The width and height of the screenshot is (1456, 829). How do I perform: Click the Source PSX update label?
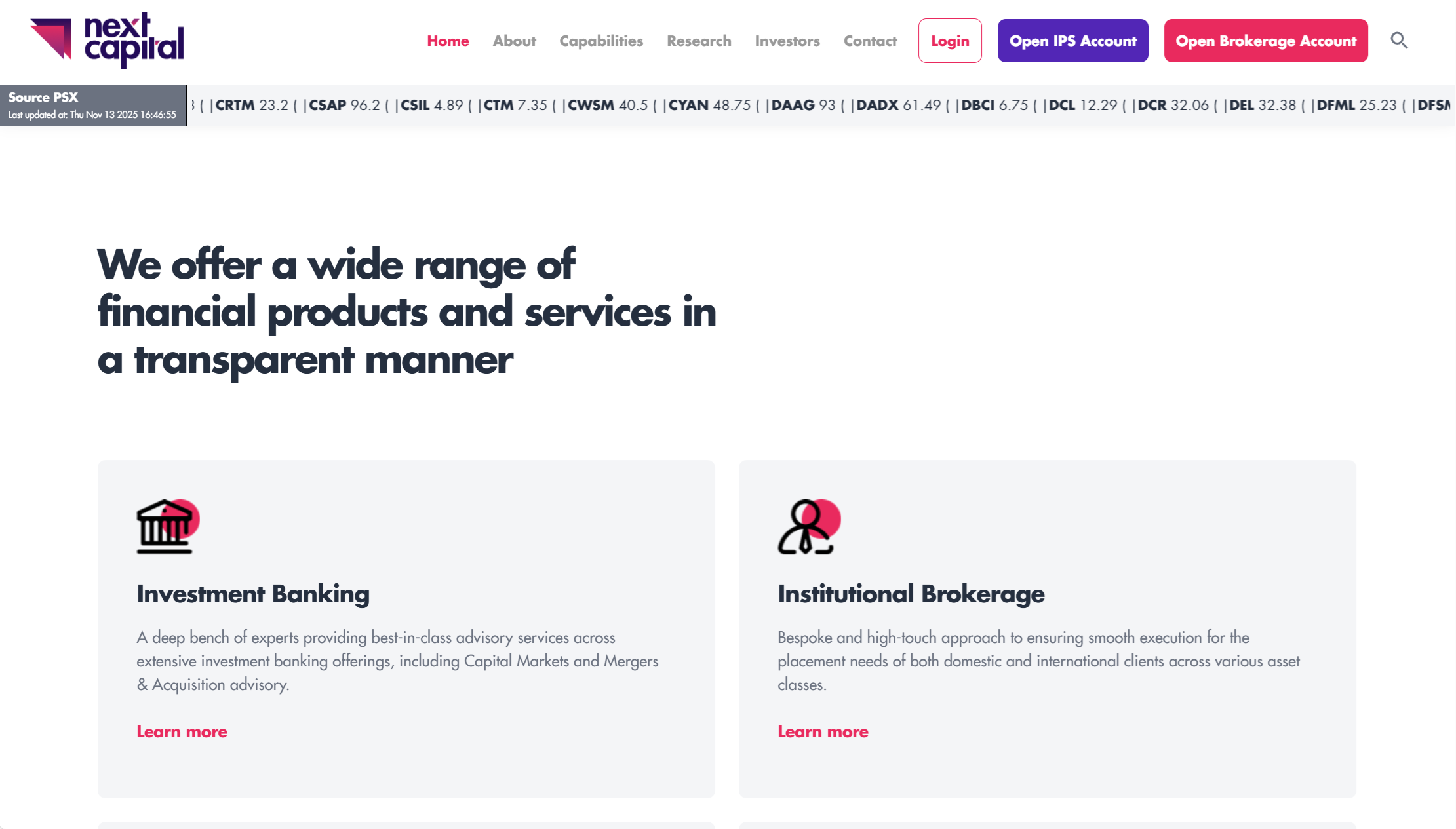point(92,105)
